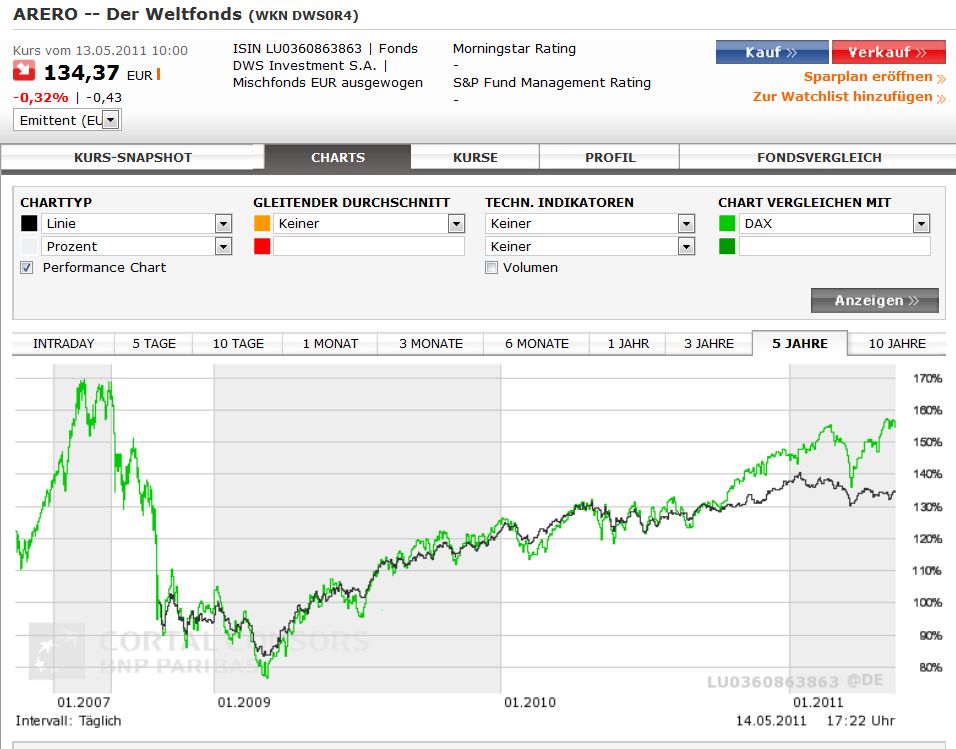The image size is (956, 749).
Task: Select the INTRADAY time range
Action: click(63, 343)
